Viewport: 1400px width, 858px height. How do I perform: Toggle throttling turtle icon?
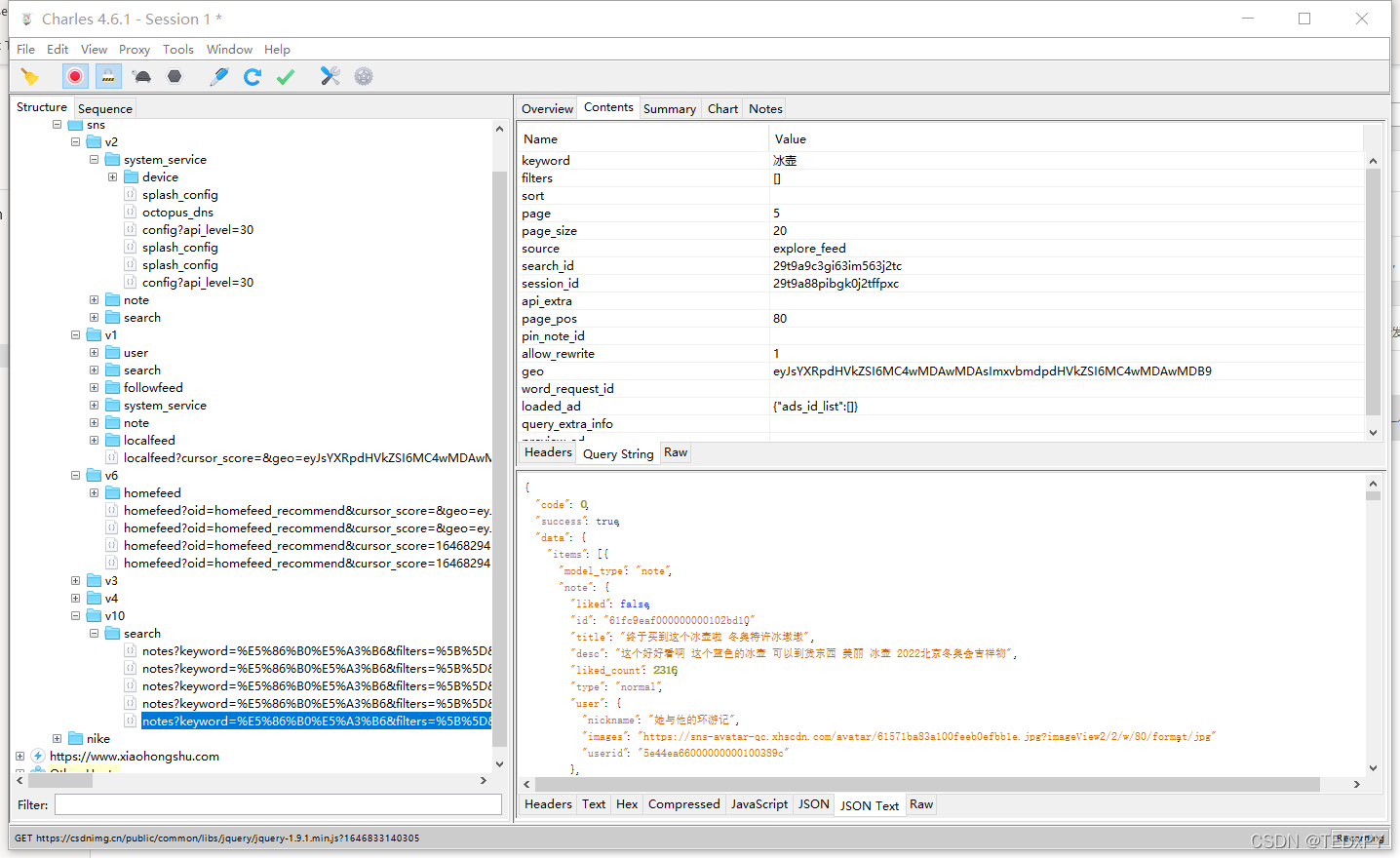coord(142,76)
